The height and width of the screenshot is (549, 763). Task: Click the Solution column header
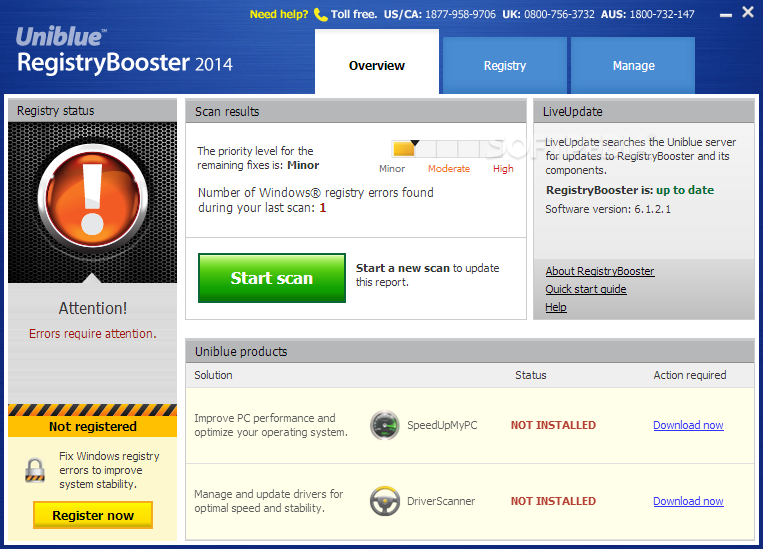[213, 375]
